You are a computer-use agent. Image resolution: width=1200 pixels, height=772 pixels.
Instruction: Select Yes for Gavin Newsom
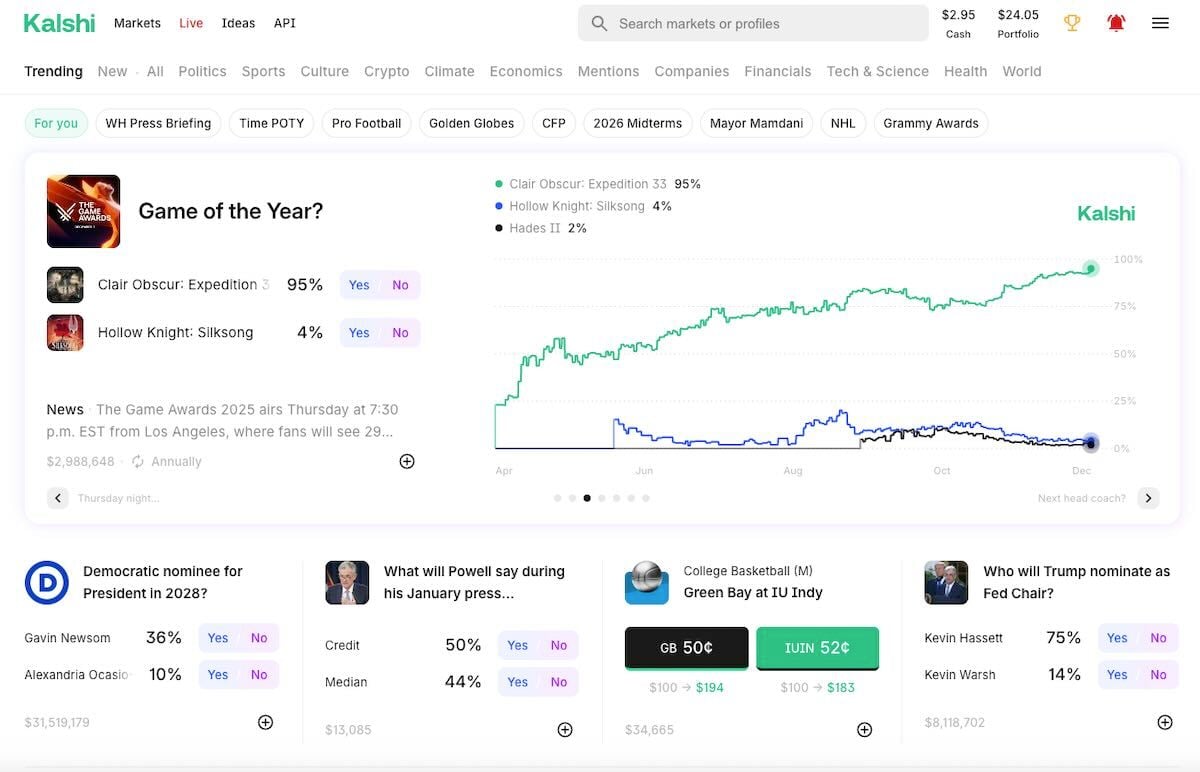(x=218, y=638)
